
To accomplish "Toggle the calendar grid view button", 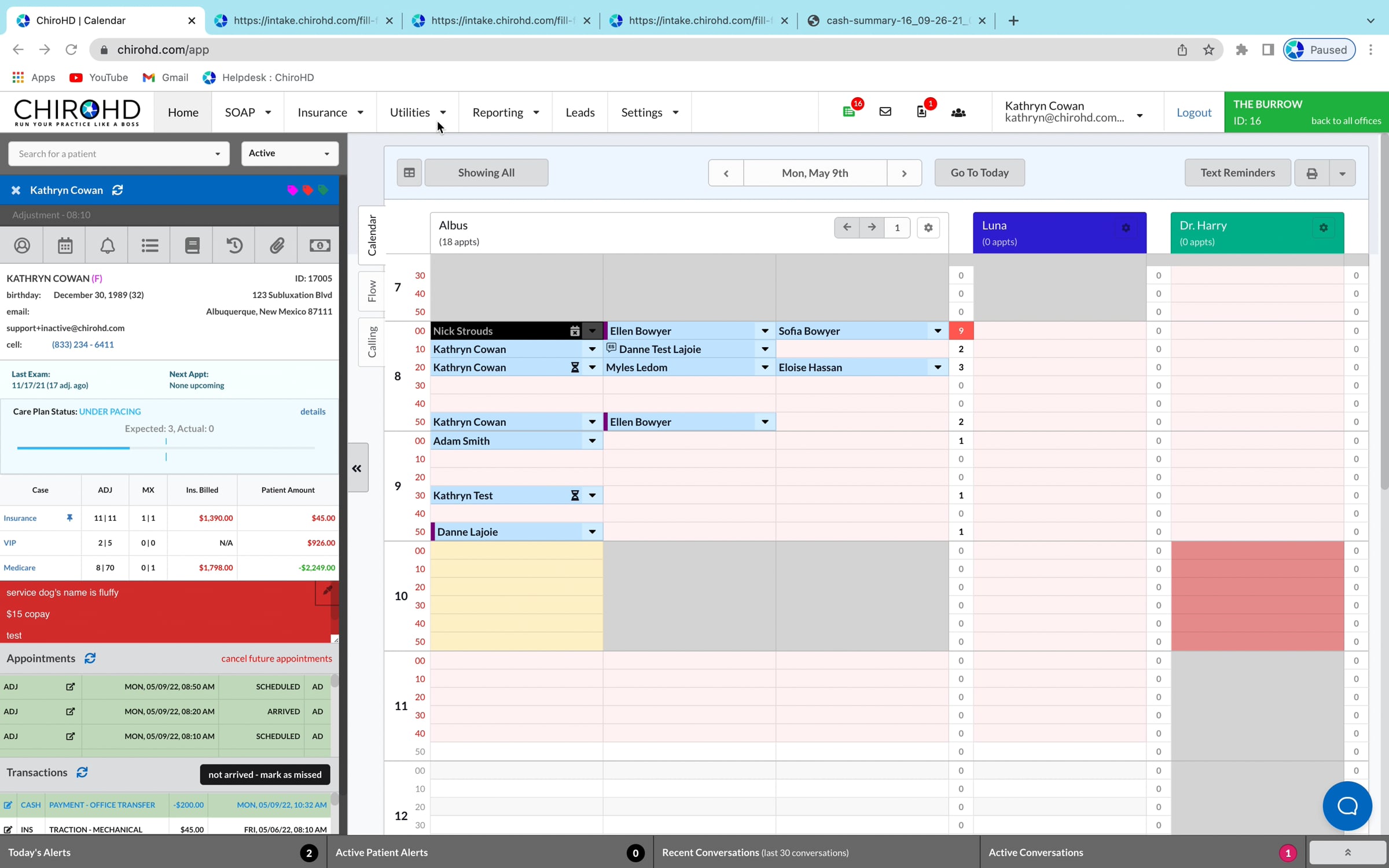I will pos(409,172).
